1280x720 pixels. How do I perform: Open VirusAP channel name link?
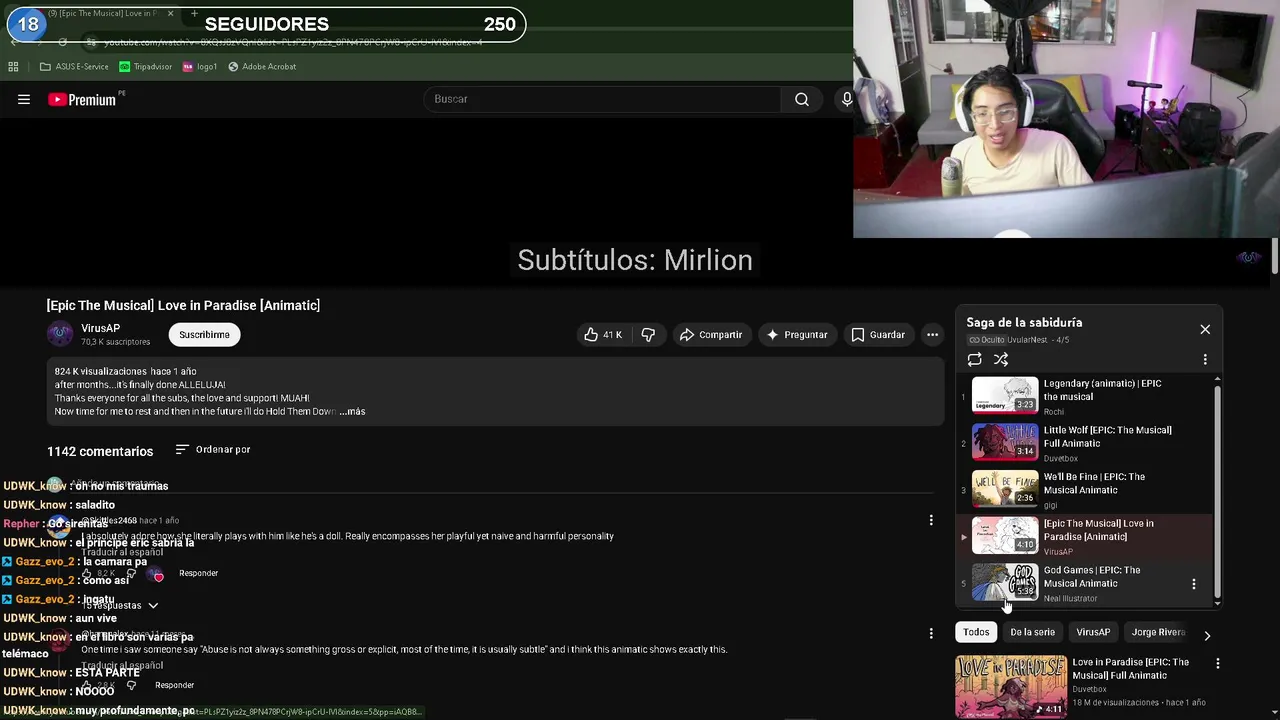tap(100, 328)
